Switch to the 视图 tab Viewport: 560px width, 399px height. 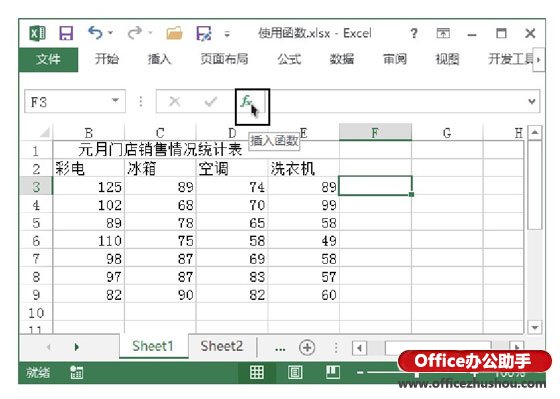(x=447, y=59)
